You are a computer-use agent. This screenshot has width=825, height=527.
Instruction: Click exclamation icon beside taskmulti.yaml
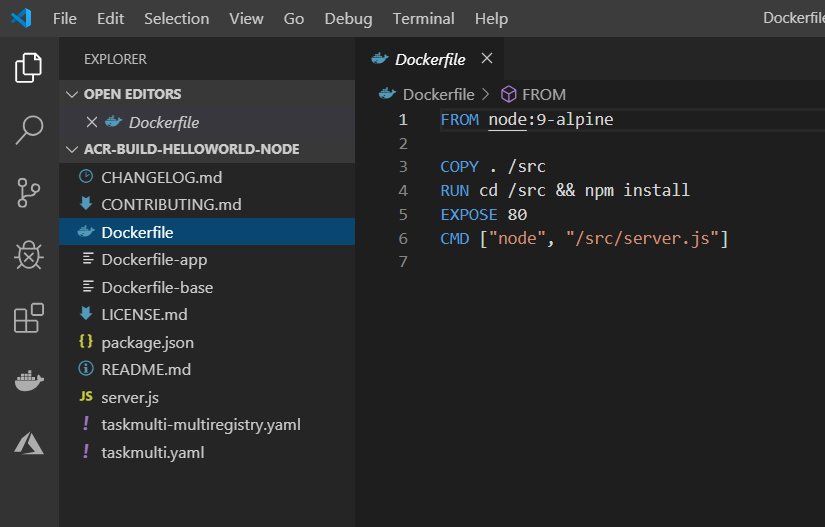[x=86, y=451]
